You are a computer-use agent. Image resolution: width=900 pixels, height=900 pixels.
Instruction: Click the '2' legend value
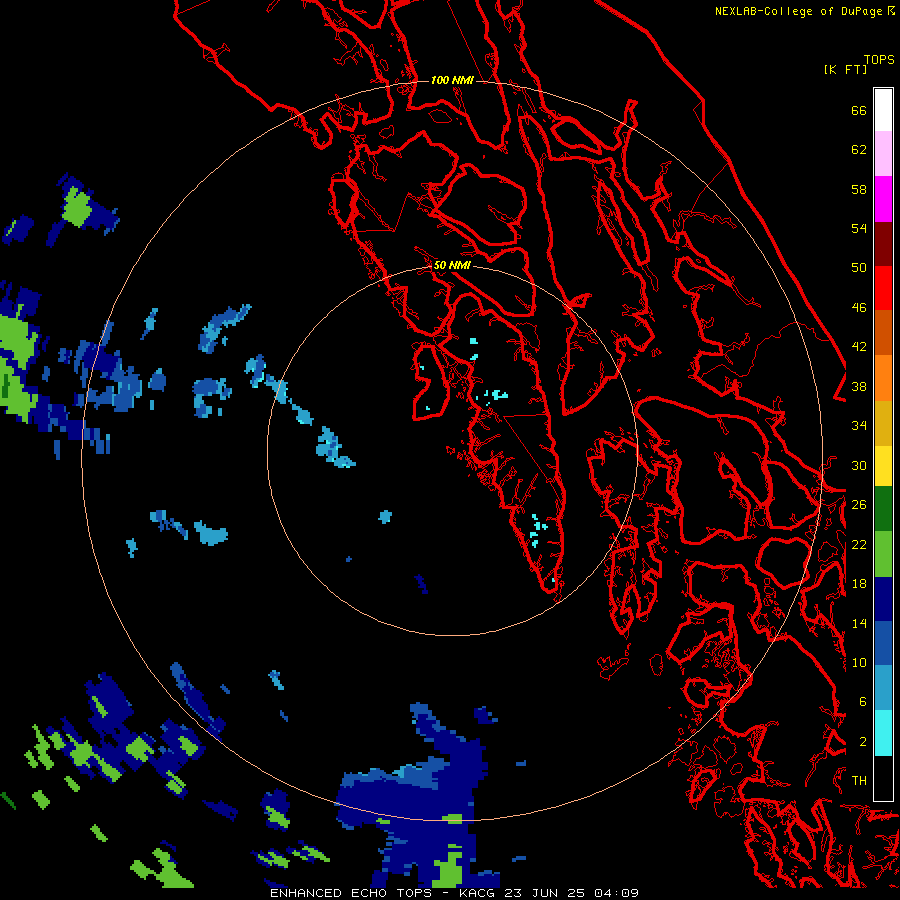pos(863,741)
